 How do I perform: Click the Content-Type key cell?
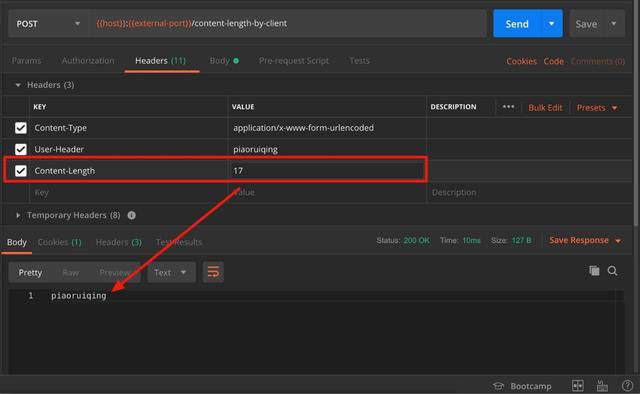tap(129, 128)
